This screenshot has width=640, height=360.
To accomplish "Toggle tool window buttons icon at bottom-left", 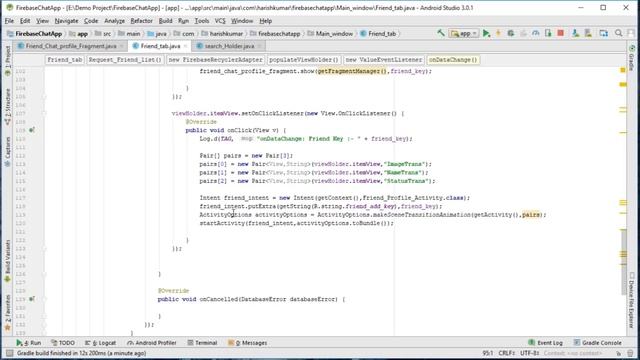I will click(x=9, y=353).
